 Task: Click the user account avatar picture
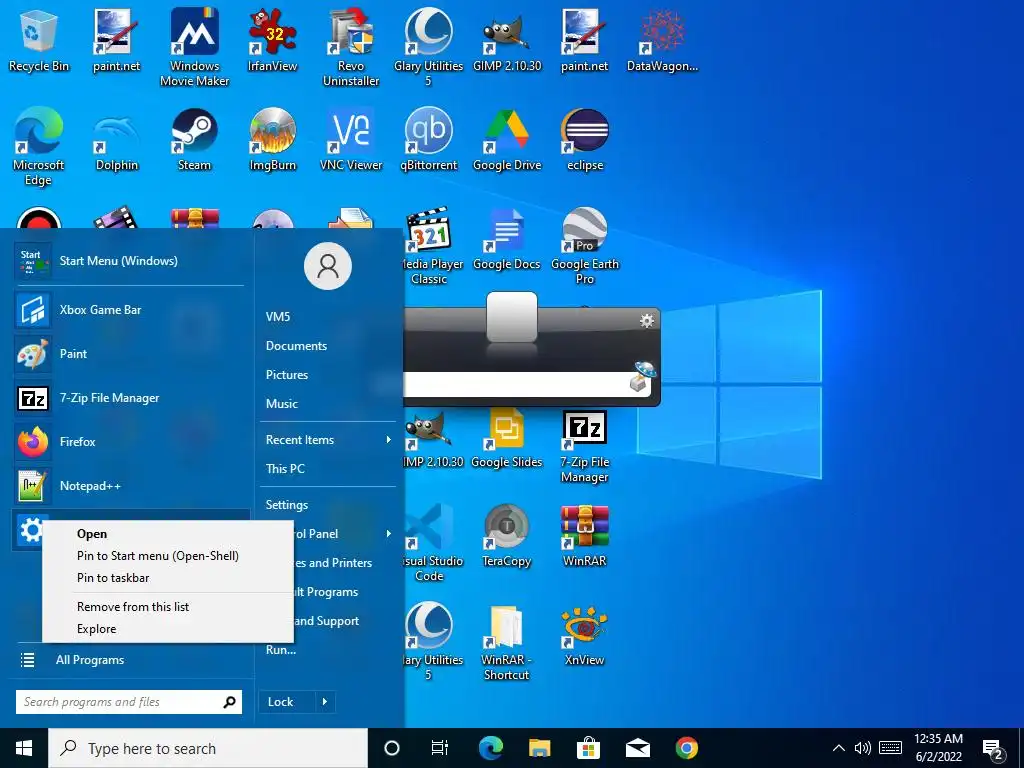pyautogui.click(x=328, y=266)
